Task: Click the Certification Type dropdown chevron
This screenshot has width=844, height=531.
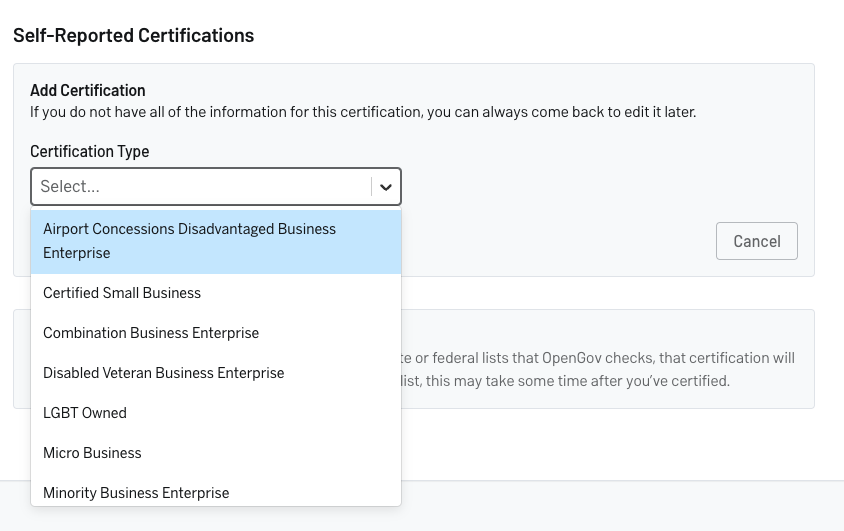Action: (385, 187)
